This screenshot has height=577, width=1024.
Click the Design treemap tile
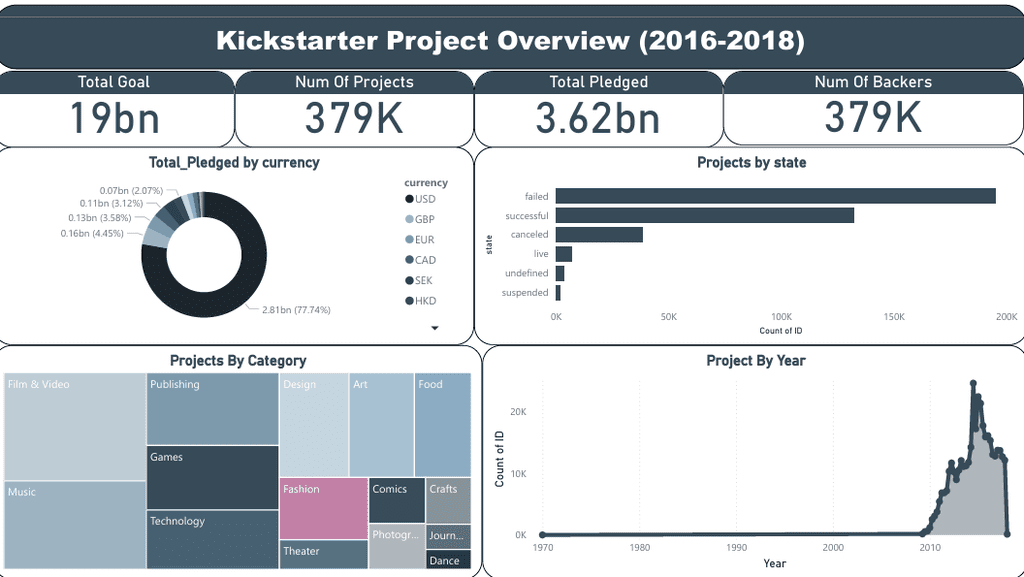(314, 425)
